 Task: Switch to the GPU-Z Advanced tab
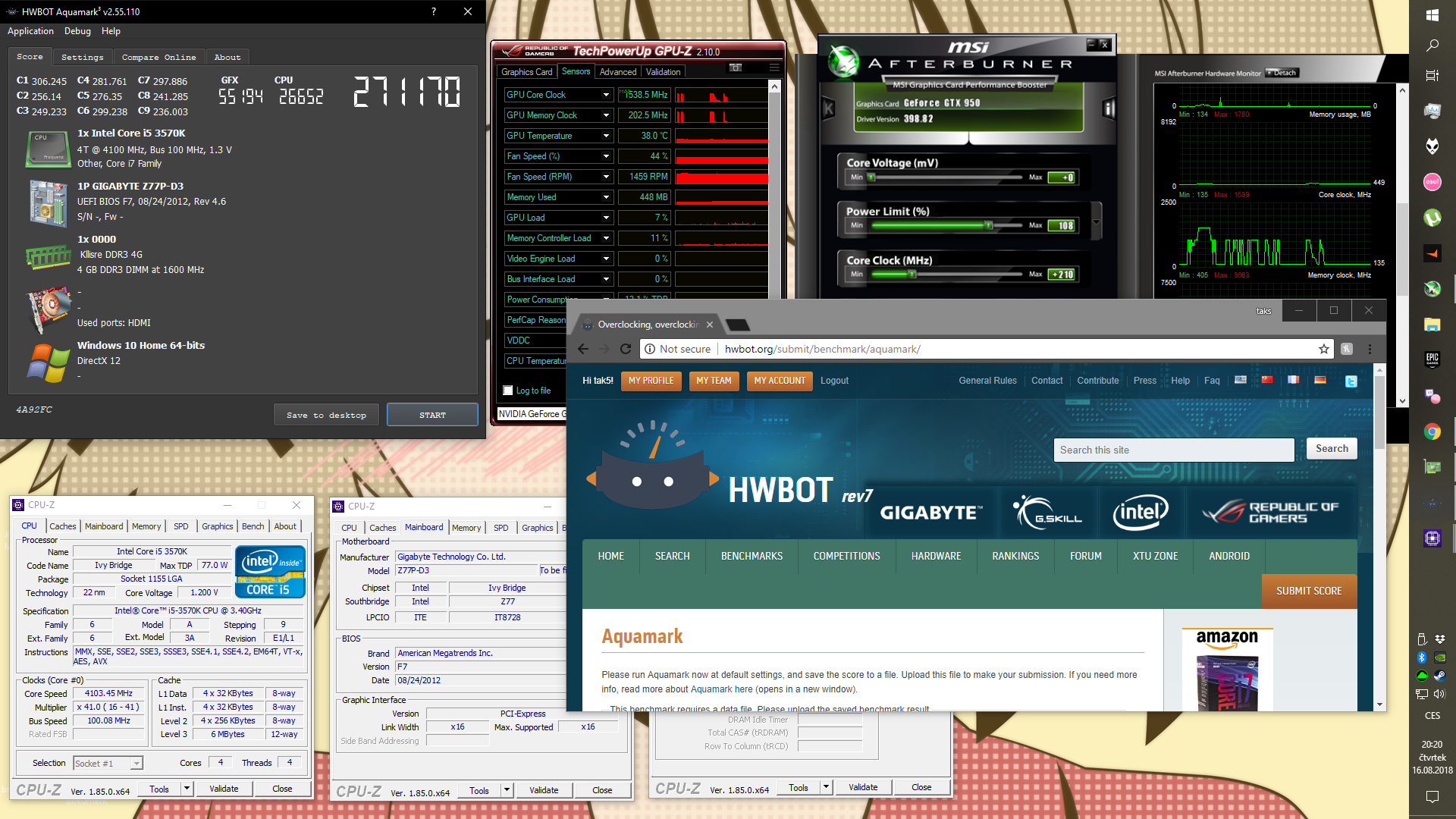[618, 72]
